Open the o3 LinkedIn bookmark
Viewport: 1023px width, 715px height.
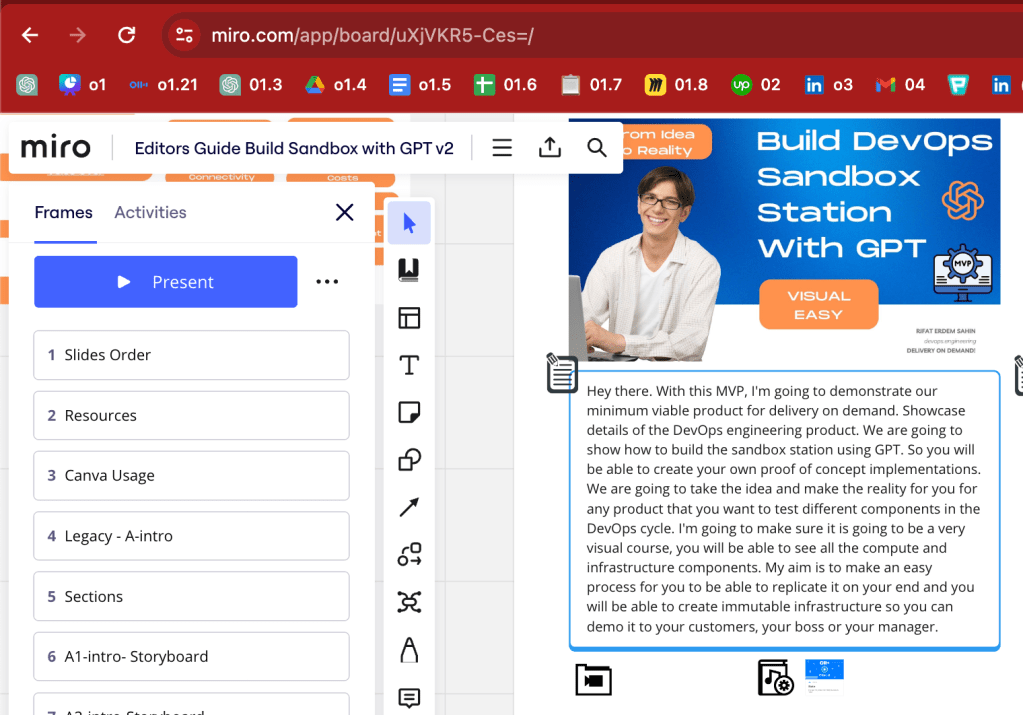tap(829, 85)
